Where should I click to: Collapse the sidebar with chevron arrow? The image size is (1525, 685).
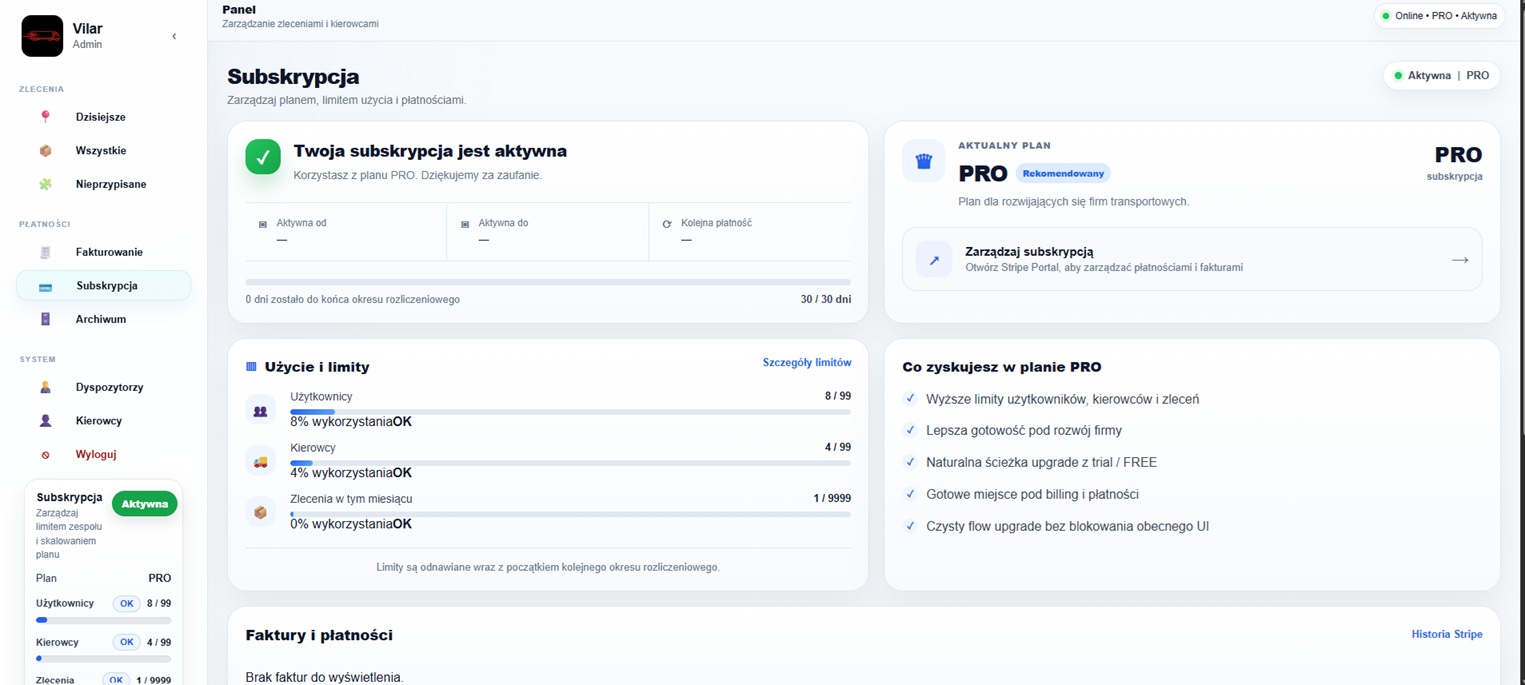(174, 36)
